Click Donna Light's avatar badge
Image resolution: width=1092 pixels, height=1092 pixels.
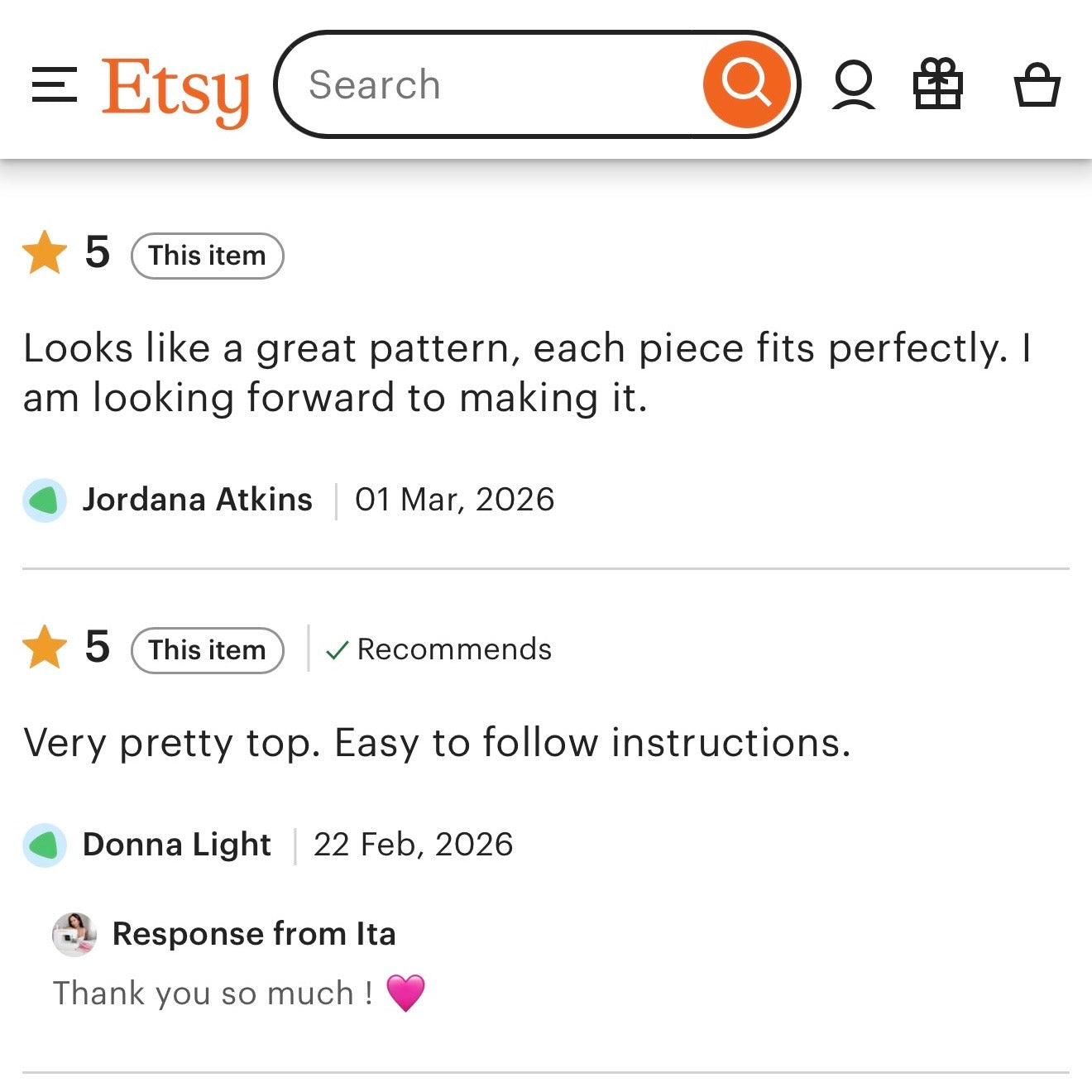[43, 845]
